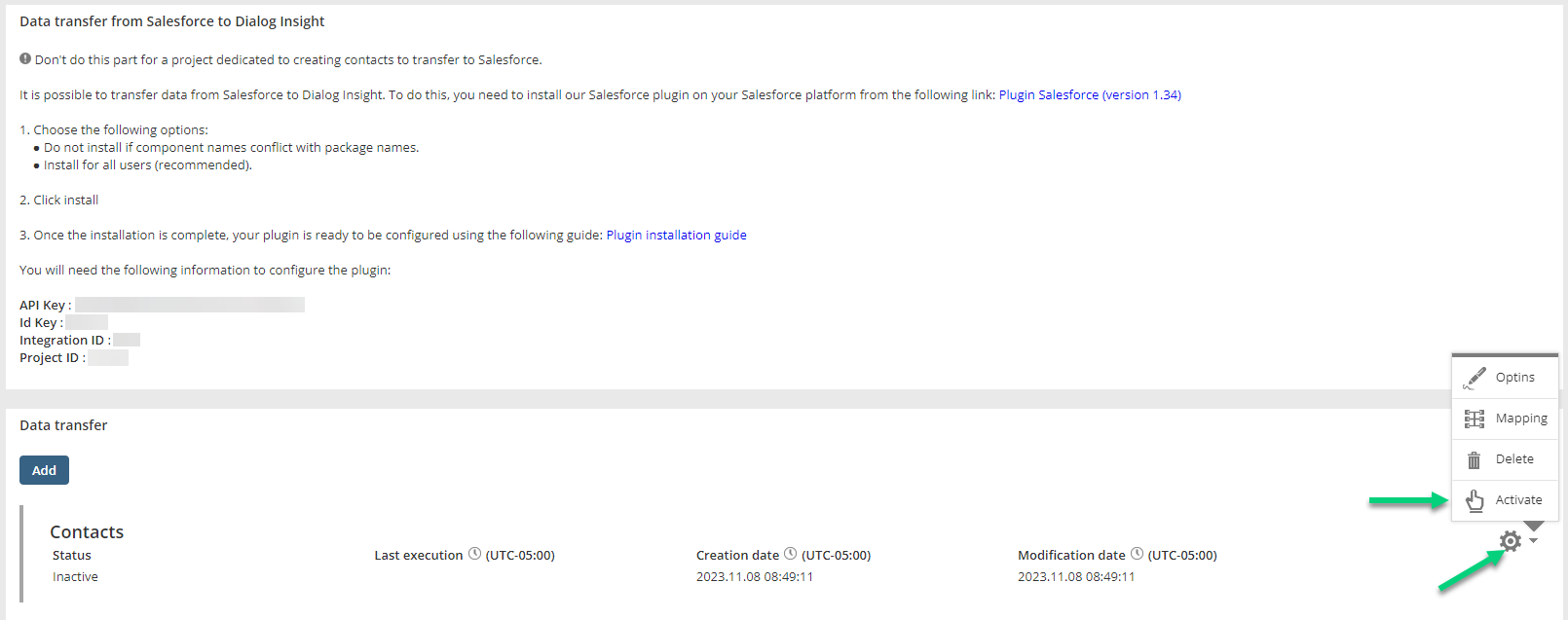Click the pencil icon beside Optins

[x=1475, y=378]
